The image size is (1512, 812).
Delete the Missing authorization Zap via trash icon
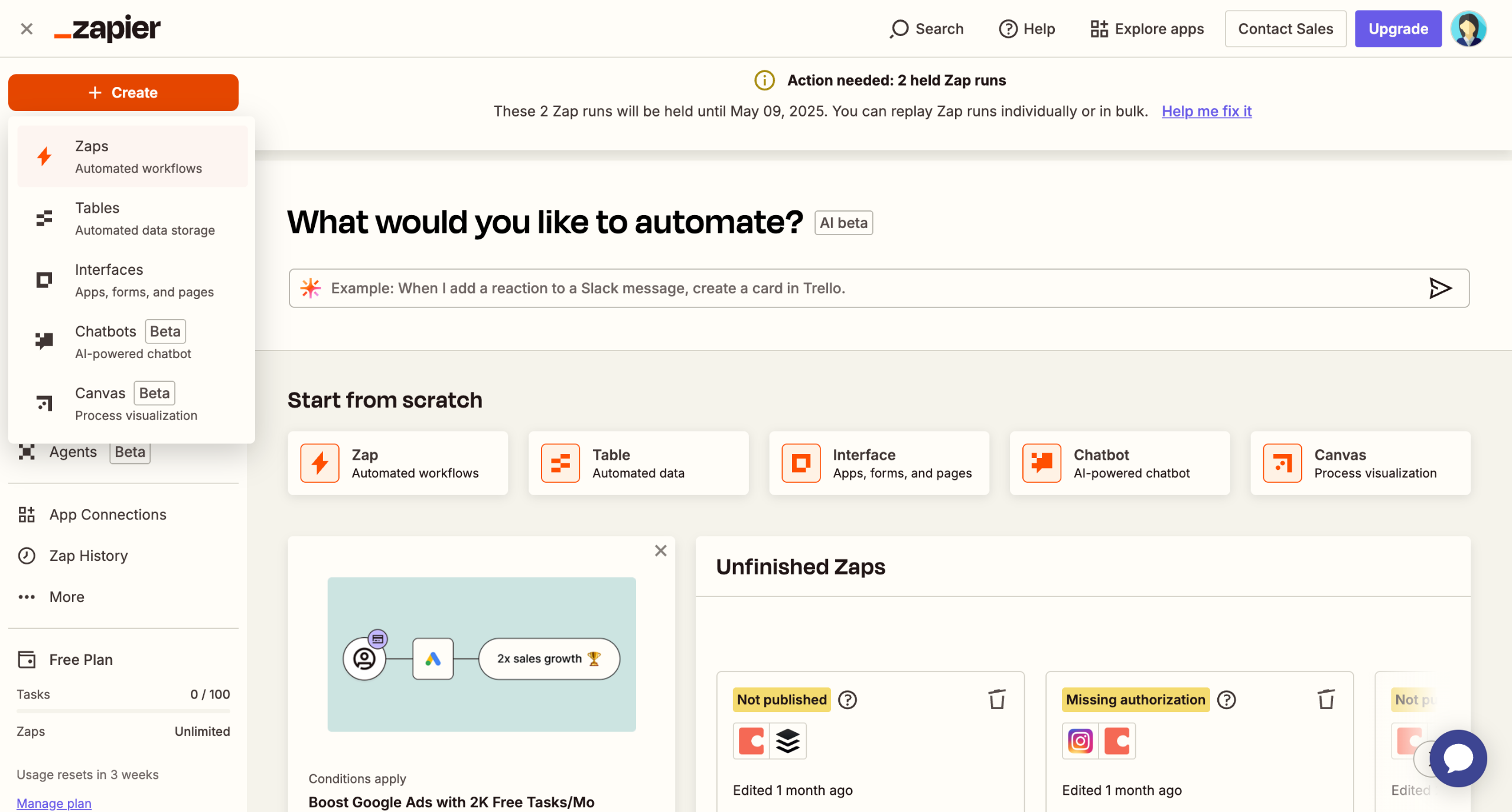[1326, 699]
